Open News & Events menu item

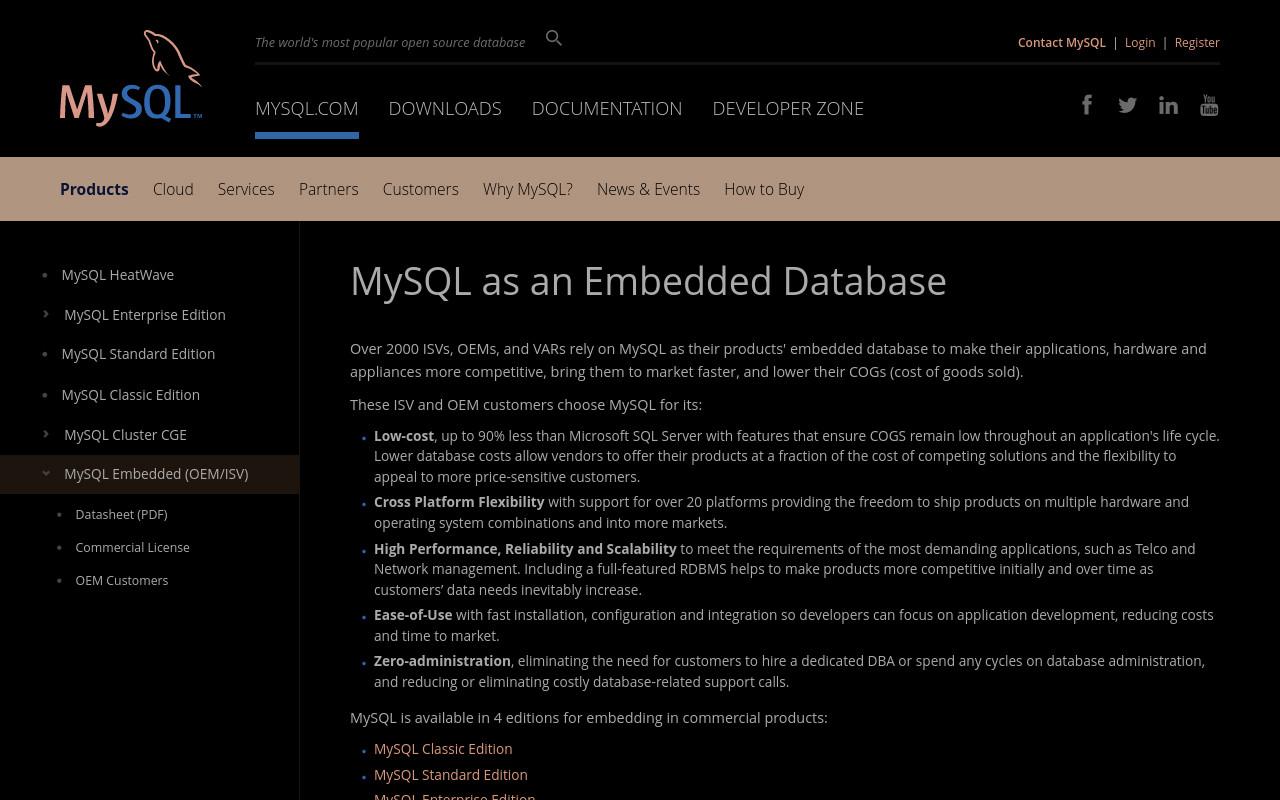pos(648,189)
